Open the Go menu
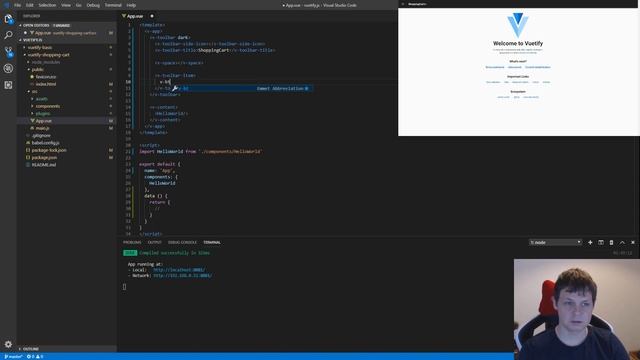The height and width of the screenshot is (360, 640). tap(79, 5)
